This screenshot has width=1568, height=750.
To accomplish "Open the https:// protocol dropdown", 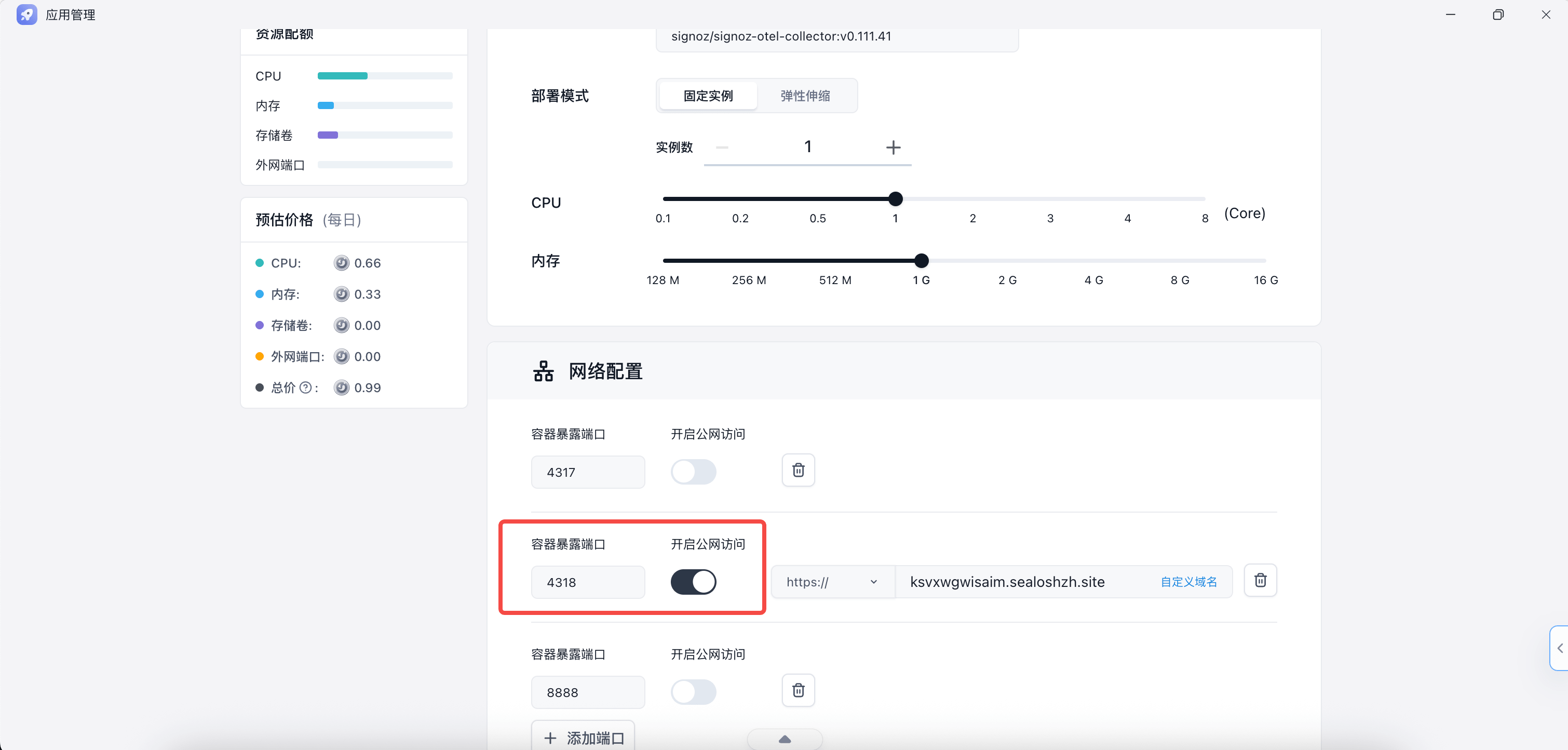I will click(831, 582).
